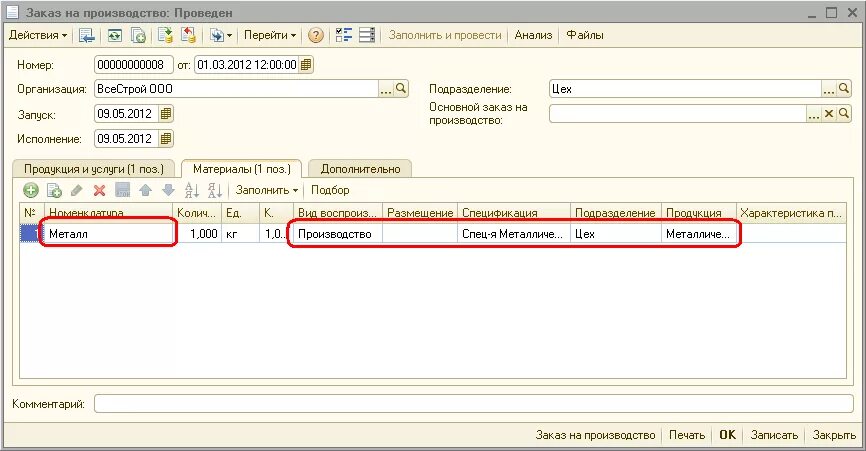Click the Спец-я Металличе... cell
The width and height of the screenshot is (866, 451).
514,234
